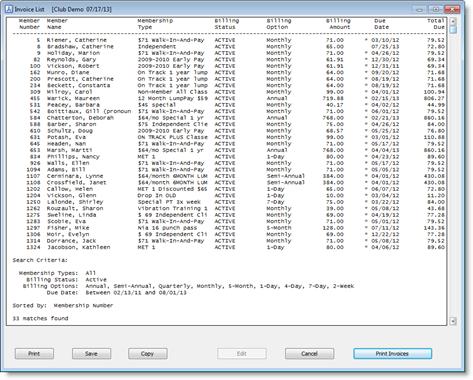This screenshot has height=380, width=473.
Task: Cancel the Invoice List dialog
Action: coord(309,354)
